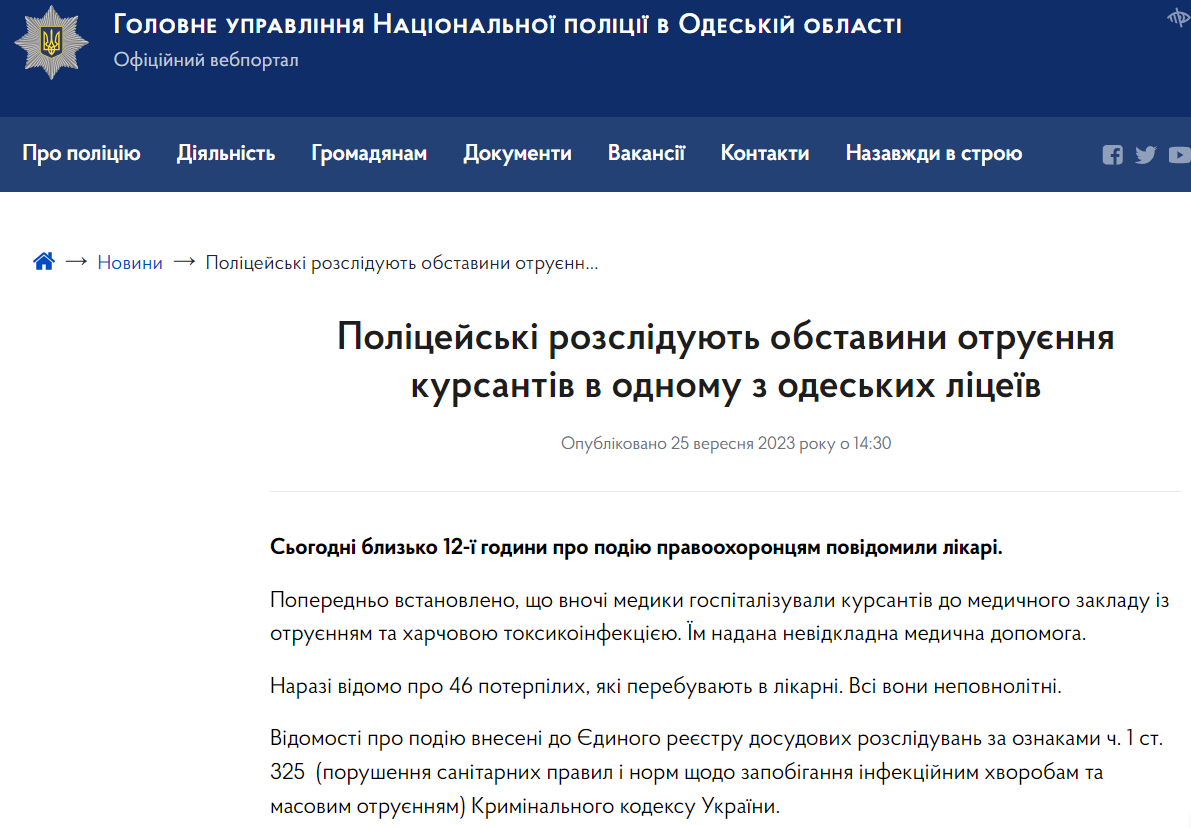Click the truncated current-page breadcrumb text
The image size is (1191, 828).
(402, 263)
